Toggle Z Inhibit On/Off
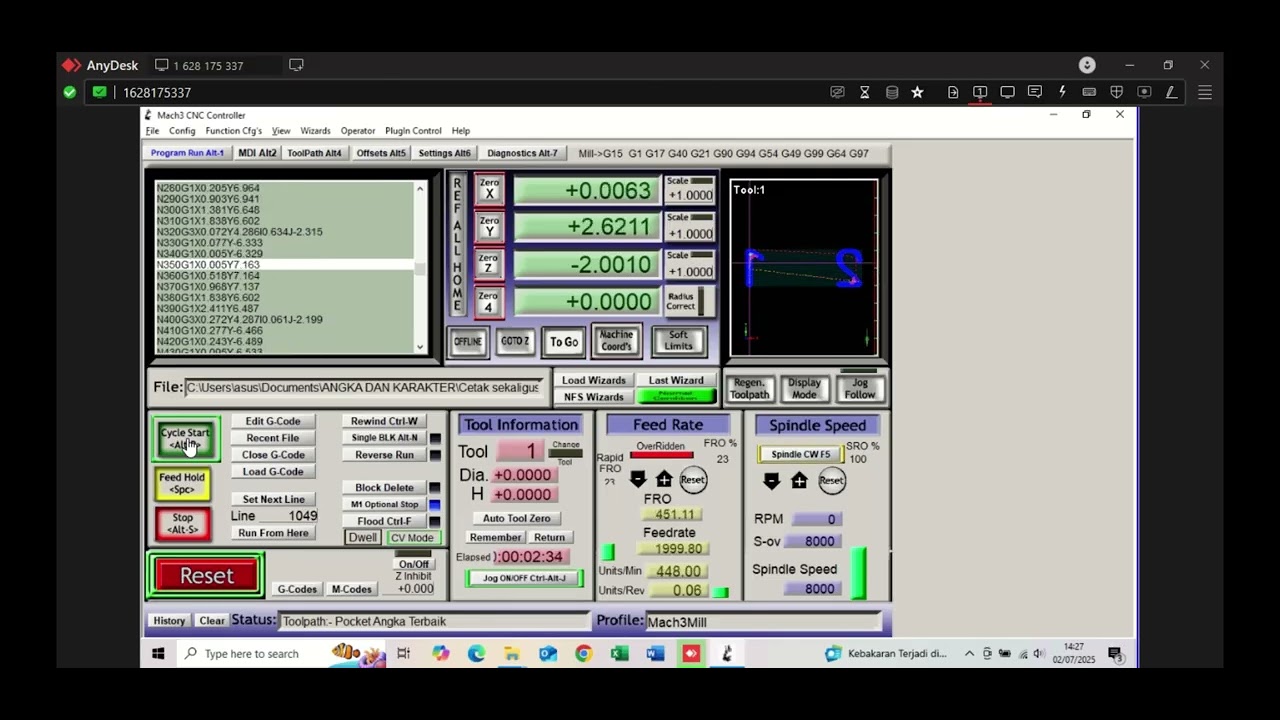Image resolution: width=1280 pixels, height=720 pixels. pyautogui.click(x=413, y=564)
